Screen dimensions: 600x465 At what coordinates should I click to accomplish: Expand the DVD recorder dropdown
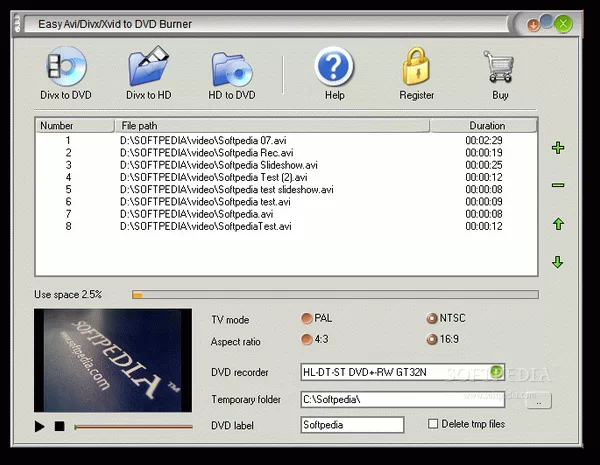pos(496,372)
